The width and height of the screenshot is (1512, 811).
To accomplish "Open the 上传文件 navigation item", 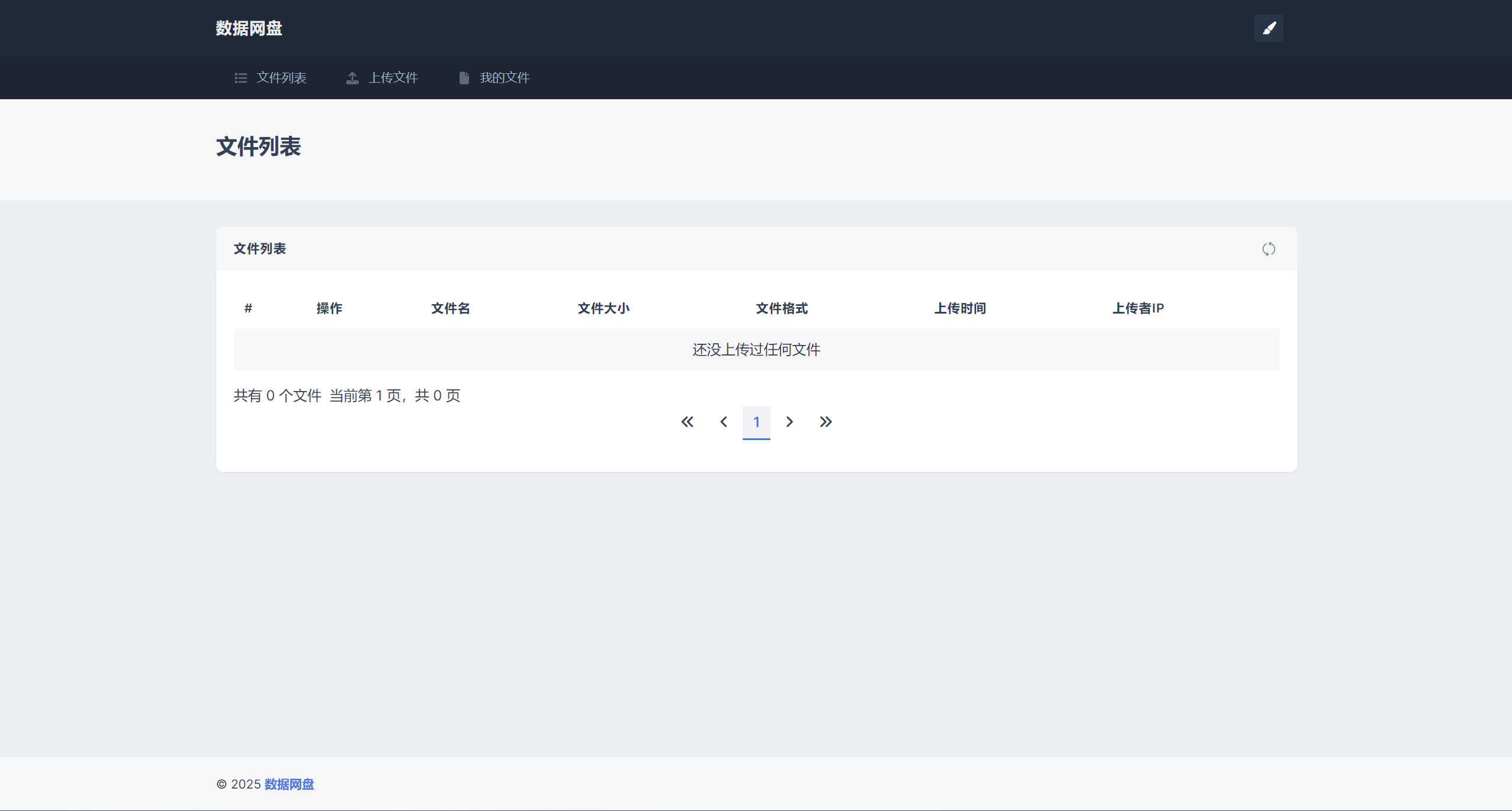I will (394, 77).
